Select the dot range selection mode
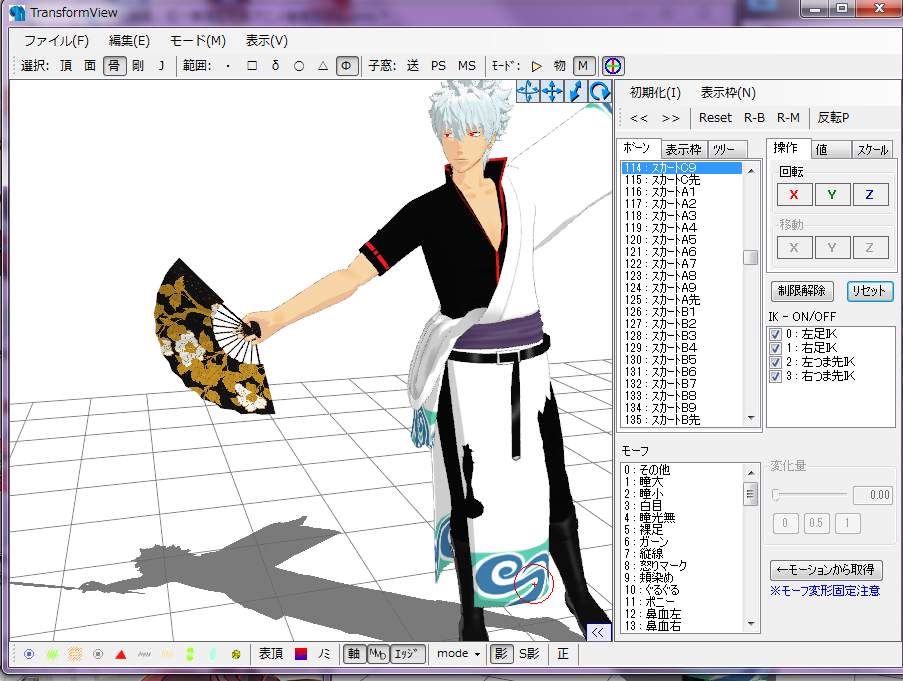This screenshot has height=681, width=903. pyautogui.click(x=228, y=66)
